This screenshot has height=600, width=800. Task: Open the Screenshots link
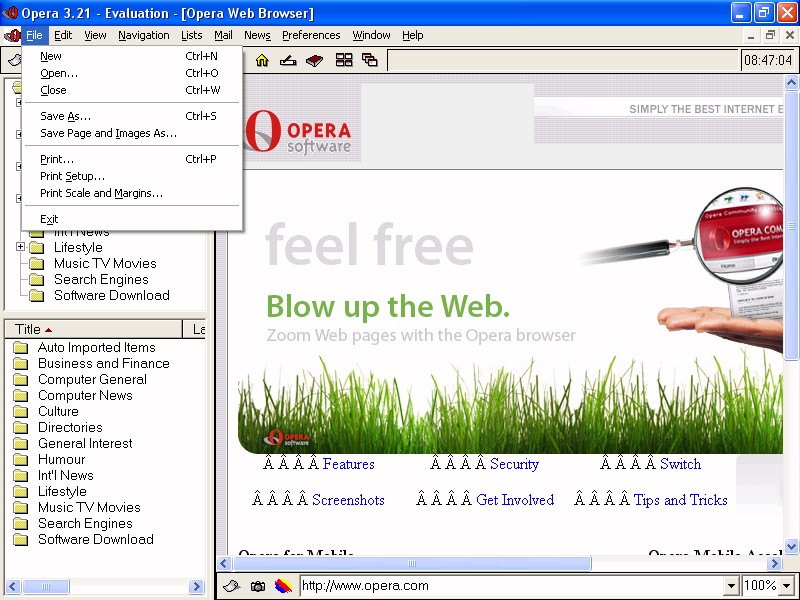[348, 499]
